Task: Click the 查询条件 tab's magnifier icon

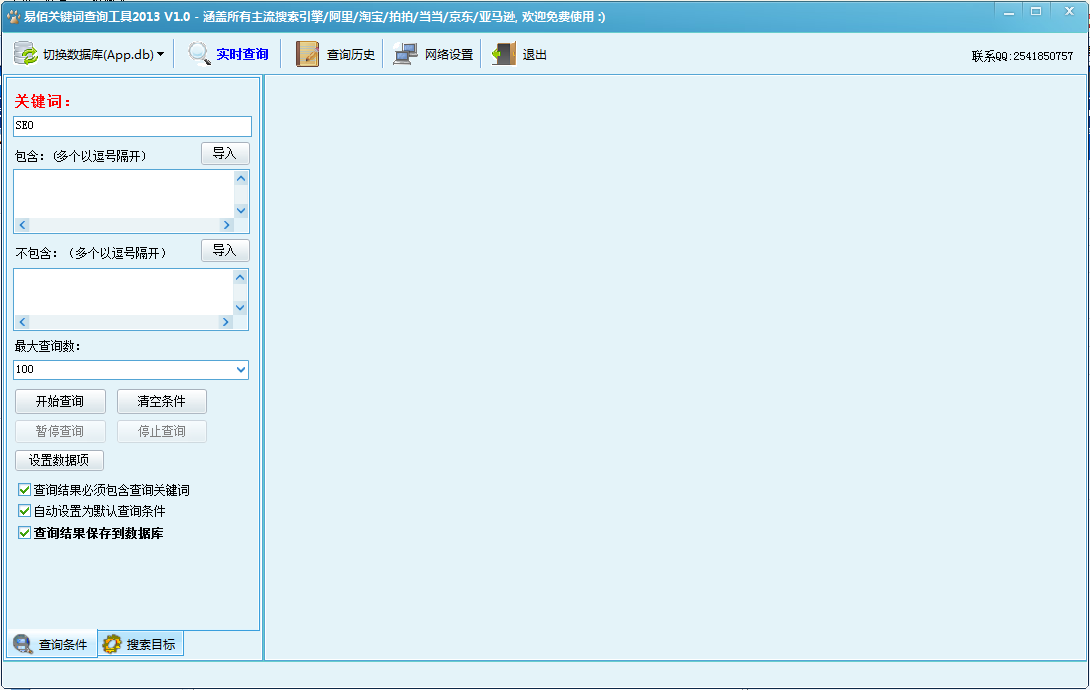Action: click(23, 644)
